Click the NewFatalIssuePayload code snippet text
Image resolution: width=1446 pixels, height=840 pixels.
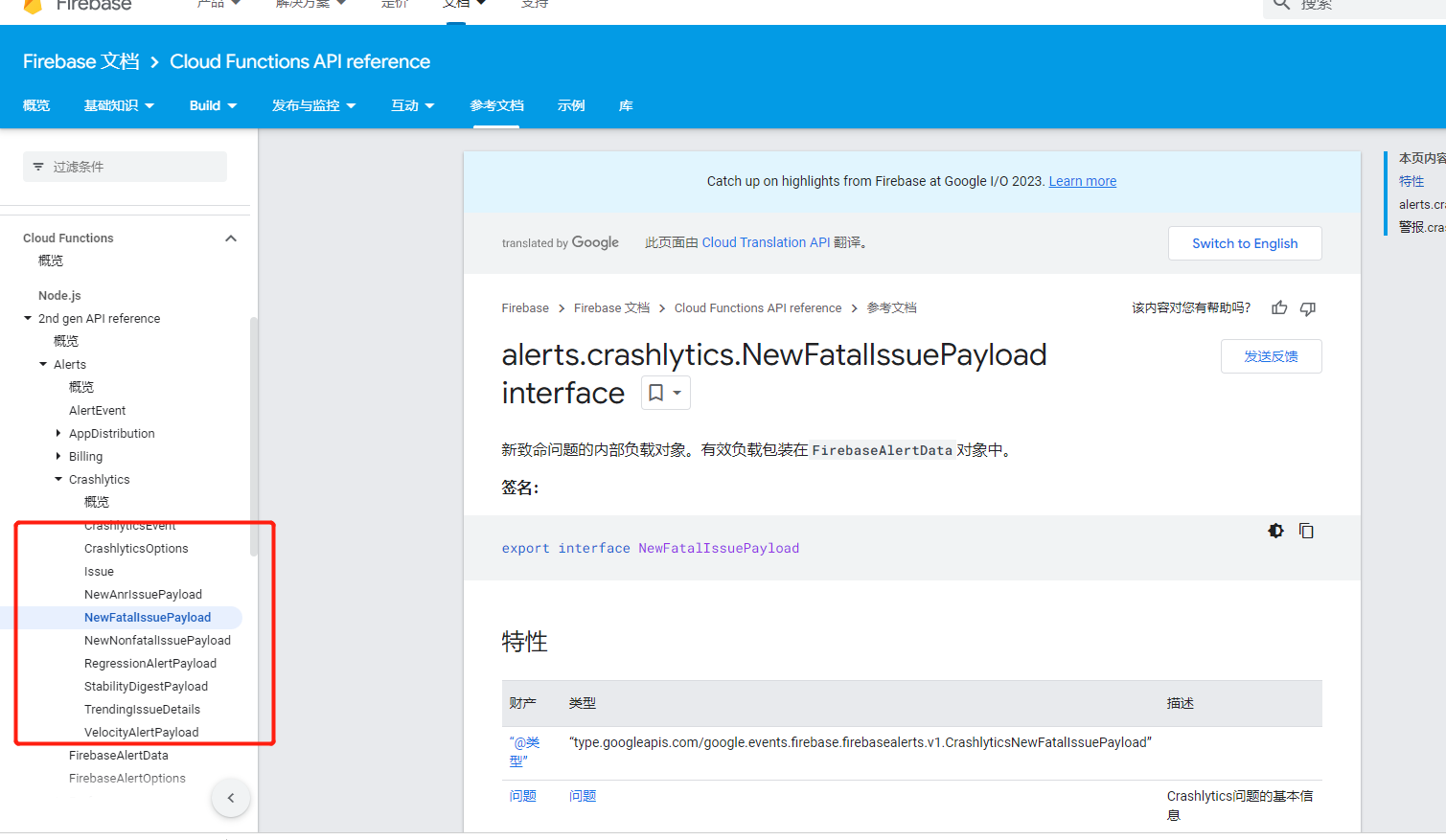(x=719, y=548)
